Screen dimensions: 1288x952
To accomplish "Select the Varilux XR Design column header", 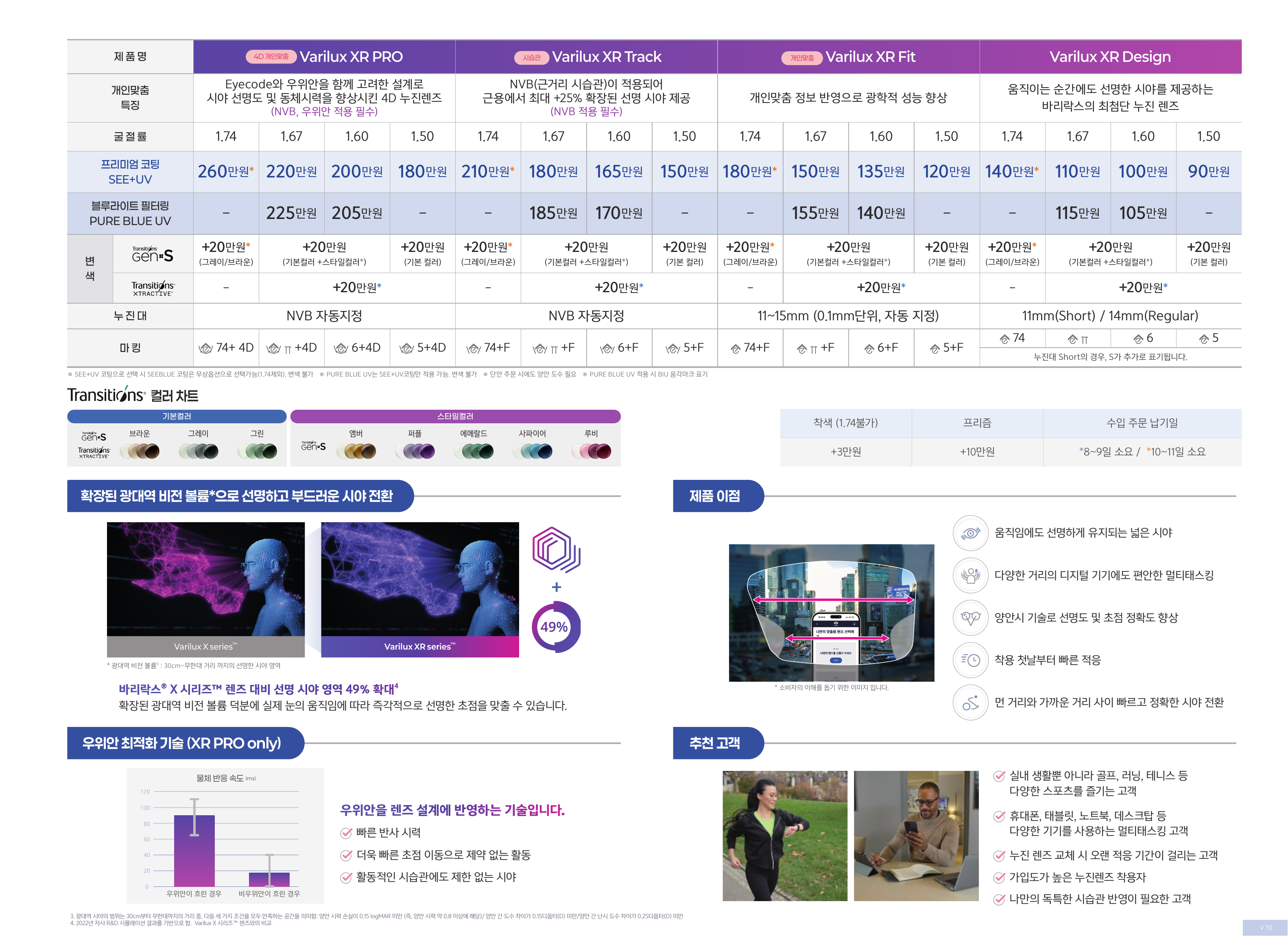I will (1110, 57).
